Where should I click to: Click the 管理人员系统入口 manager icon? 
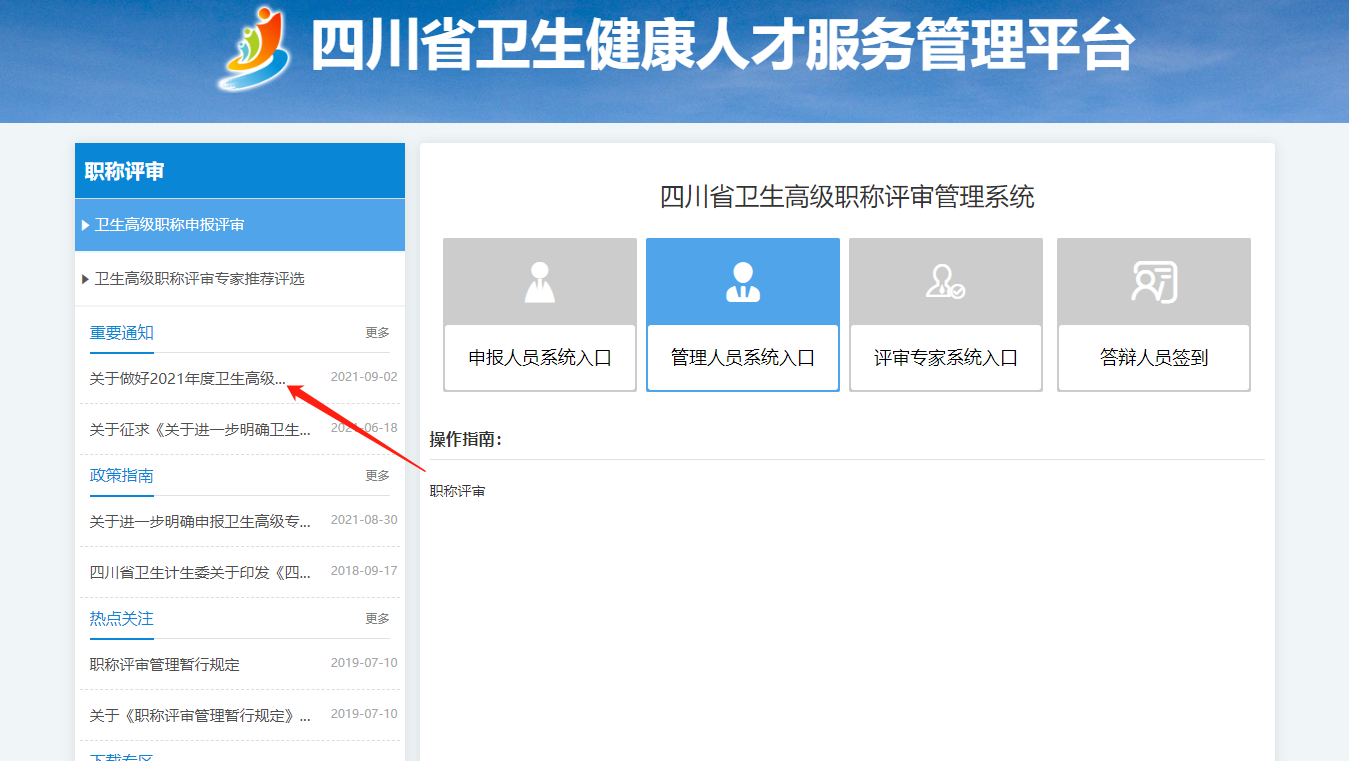(x=743, y=282)
